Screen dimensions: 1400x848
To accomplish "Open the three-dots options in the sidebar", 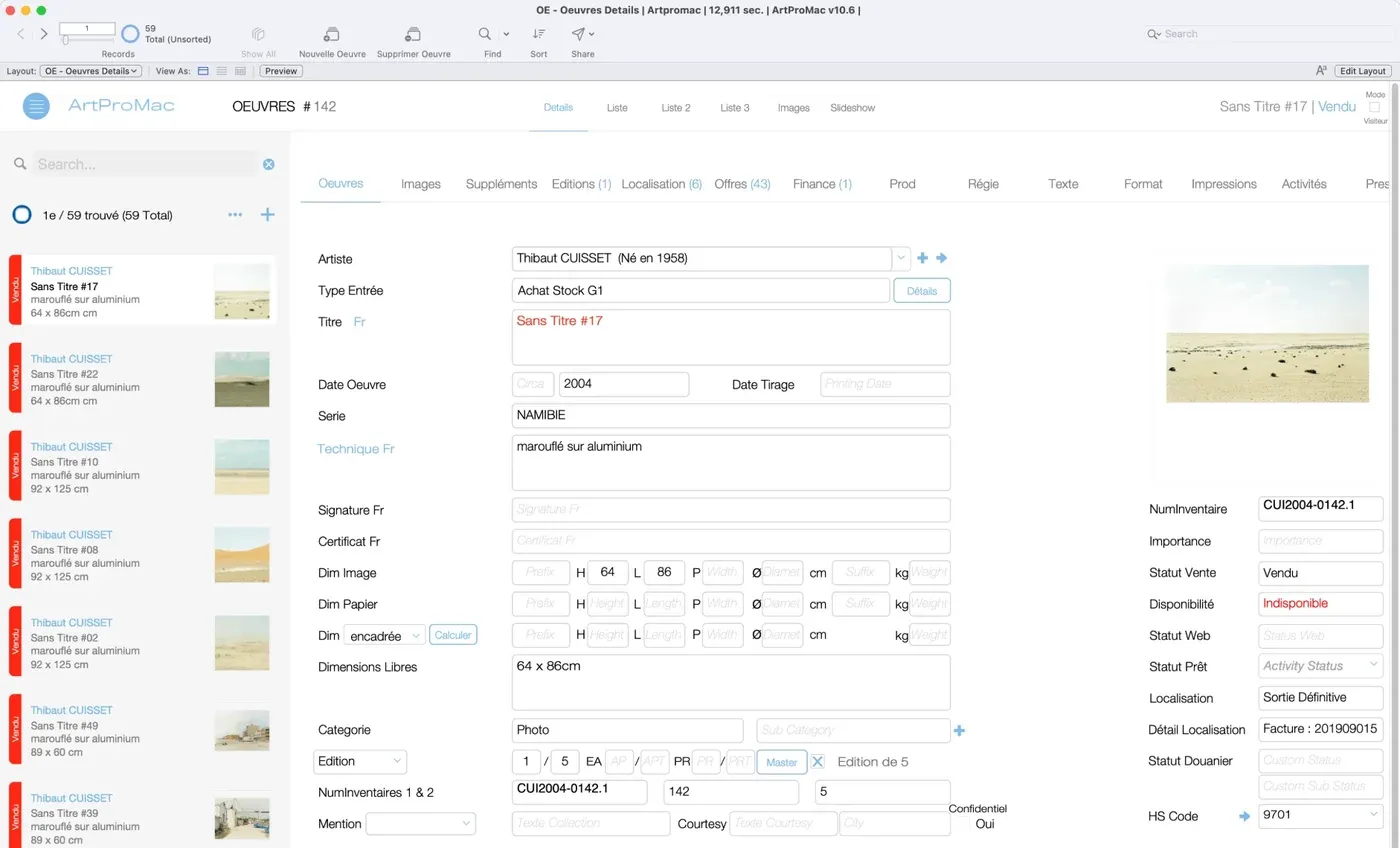I will tap(235, 215).
